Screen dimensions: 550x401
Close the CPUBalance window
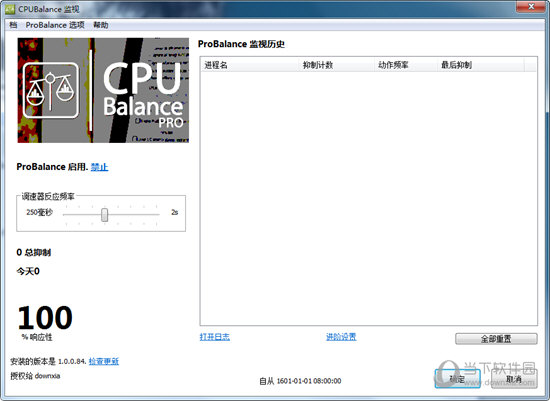531,7
